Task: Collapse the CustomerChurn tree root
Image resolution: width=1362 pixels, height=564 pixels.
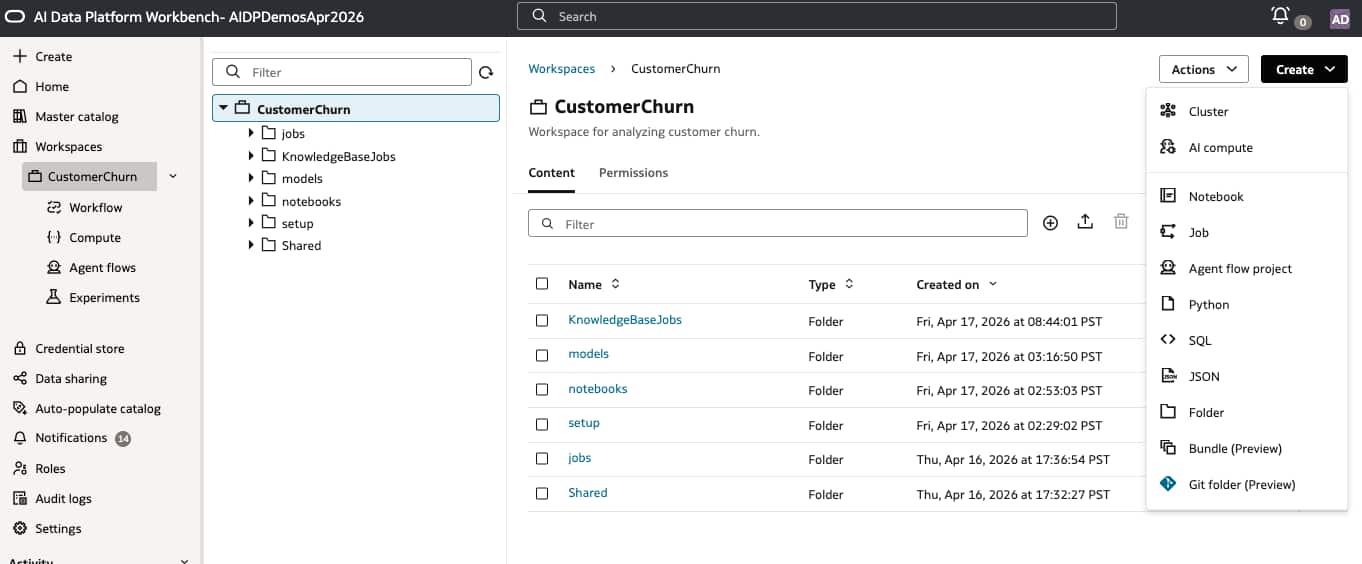Action: pyautogui.click(x=224, y=108)
